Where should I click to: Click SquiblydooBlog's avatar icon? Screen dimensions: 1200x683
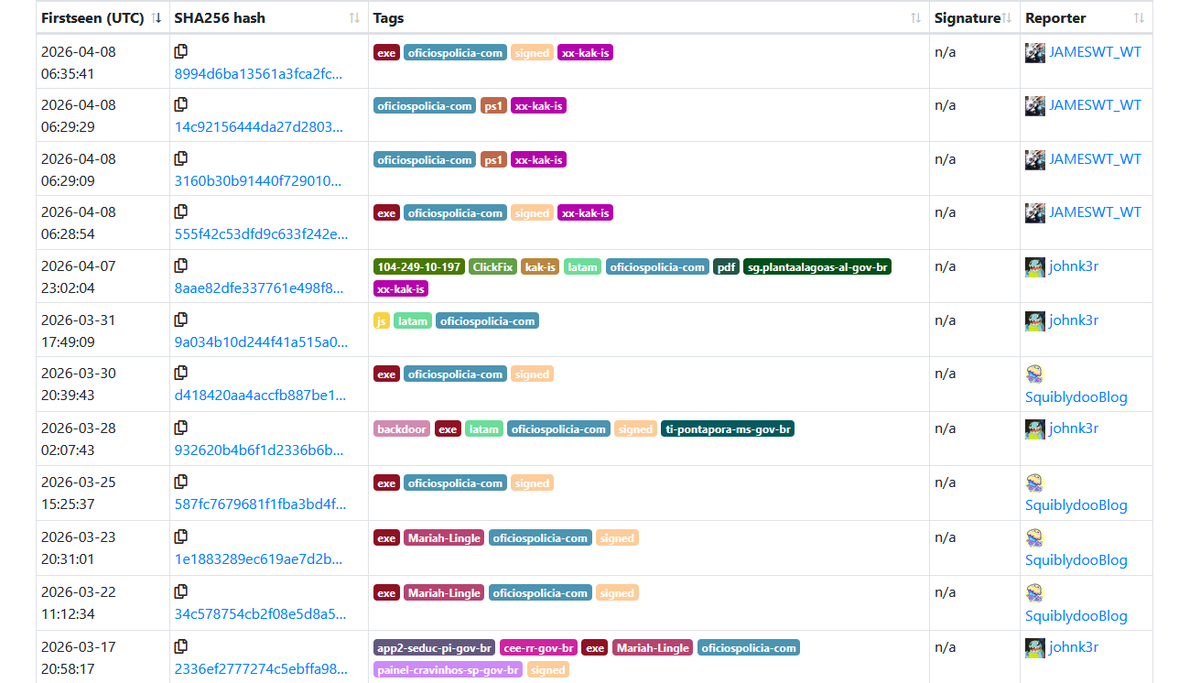point(1034,368)
